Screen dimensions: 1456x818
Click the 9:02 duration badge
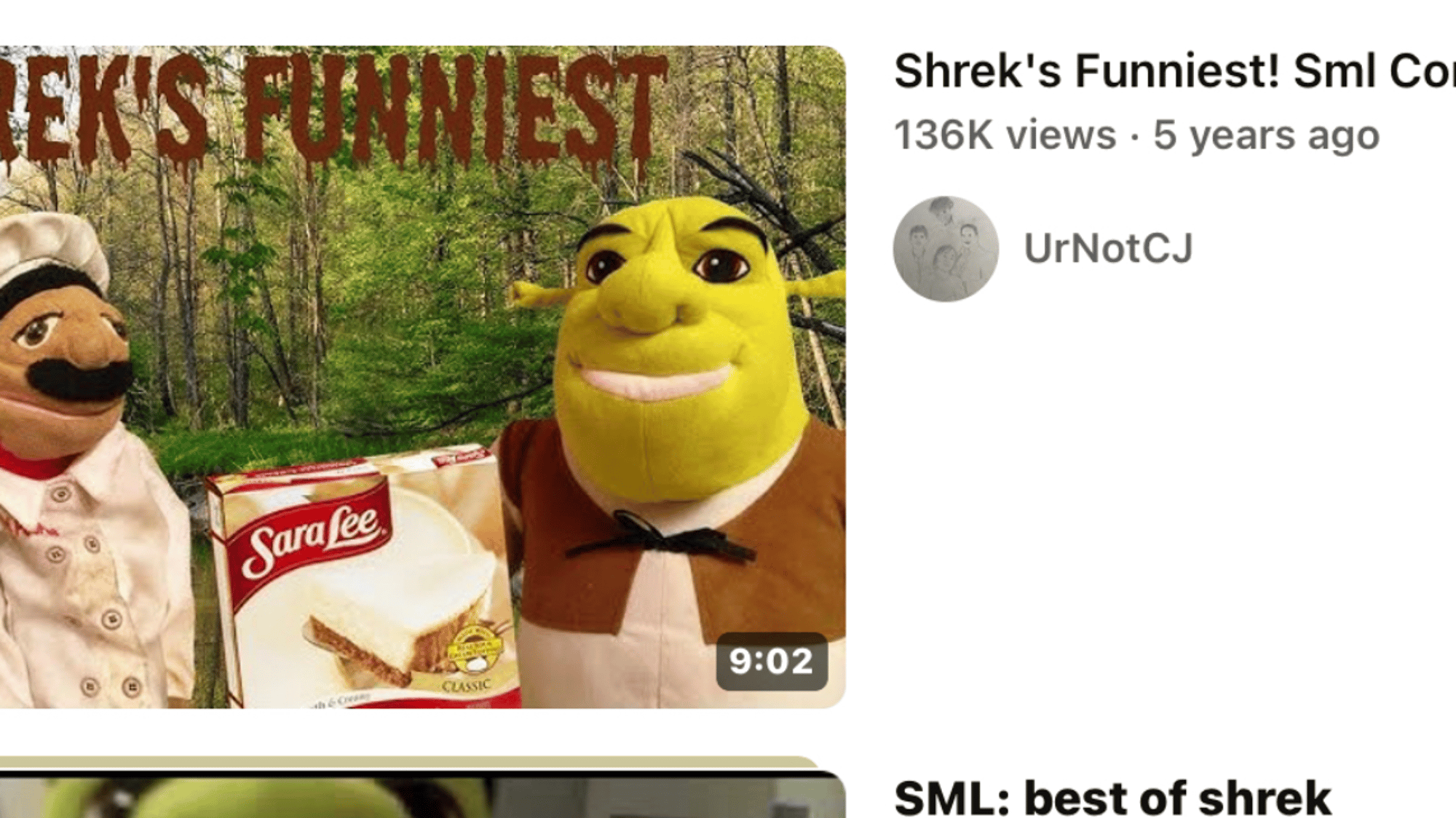pos(772,662)
